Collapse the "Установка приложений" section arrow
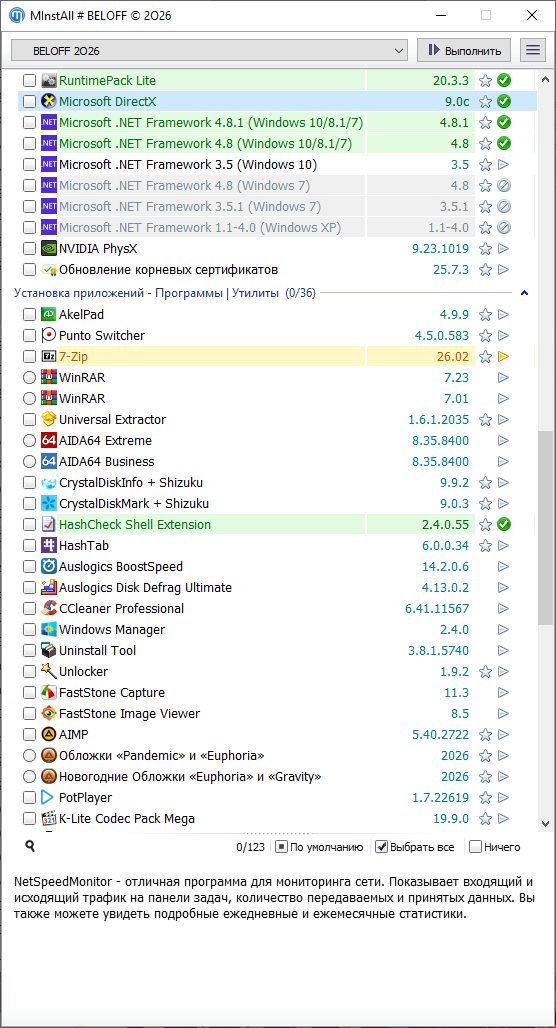The width and height of the screenshot is (556, 1028). pos(524,293)
